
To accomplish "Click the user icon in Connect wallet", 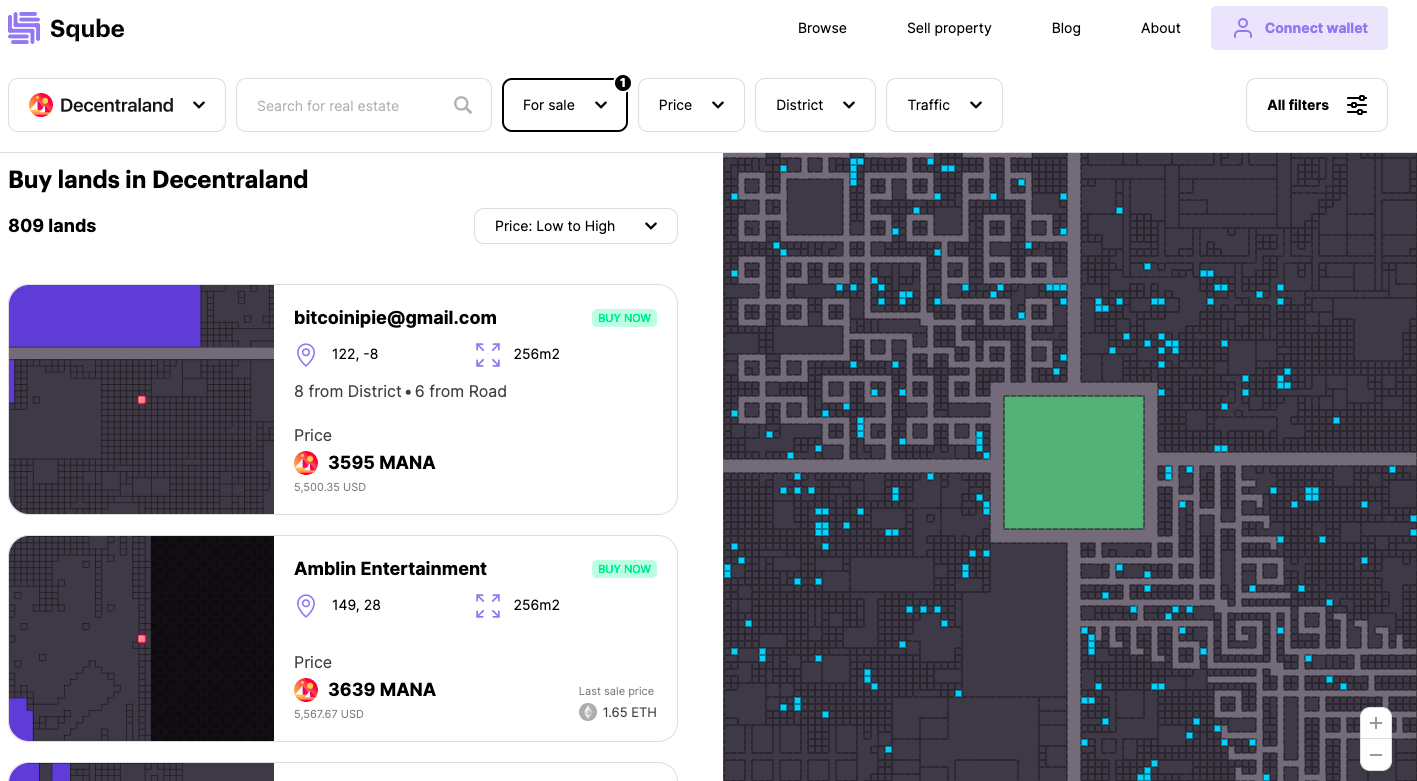I will [1243, 28].
